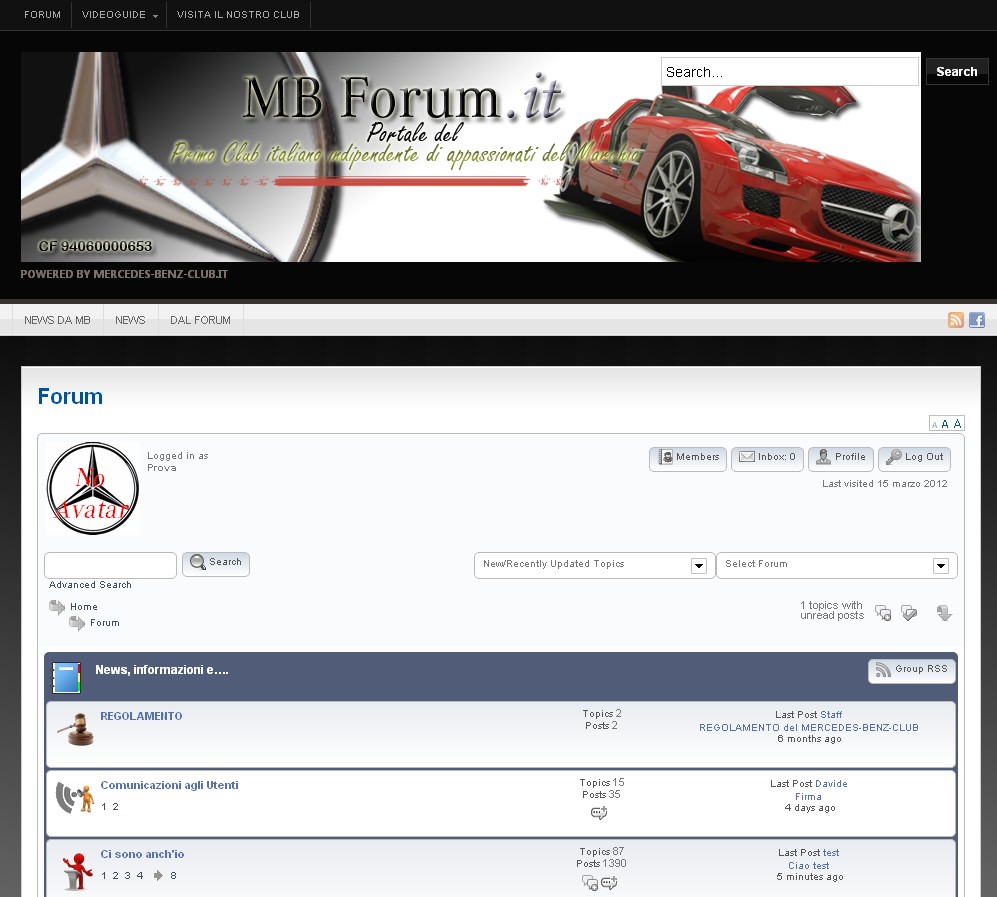Go to page 2 of Comunicazioni agli Utenti
Viewport: 997px width, 897px height.
115,807
